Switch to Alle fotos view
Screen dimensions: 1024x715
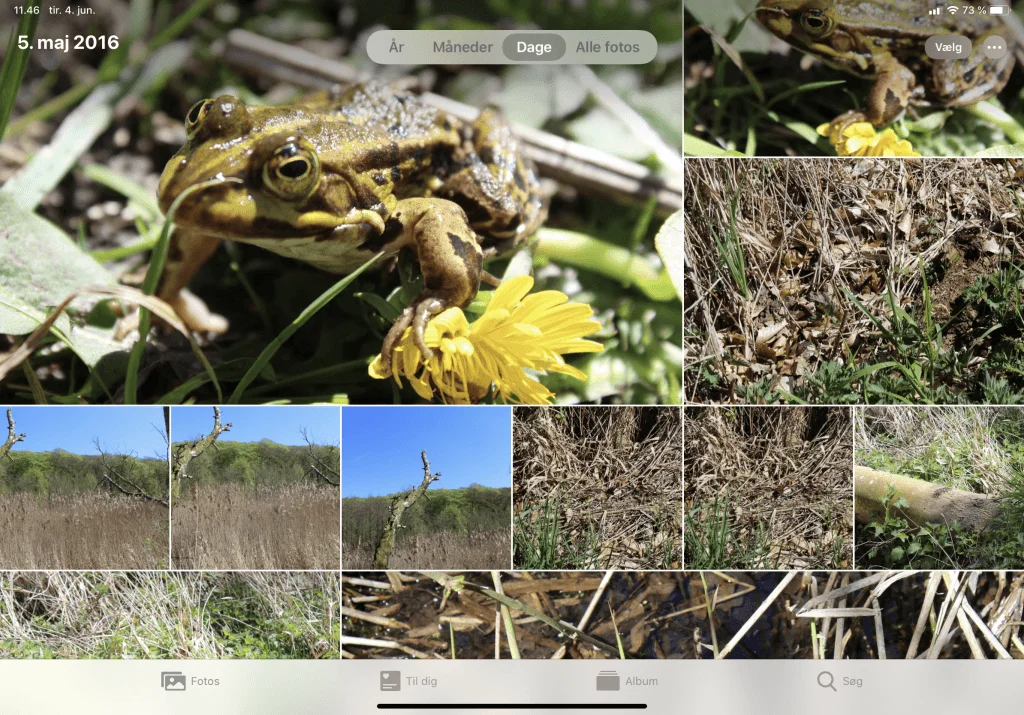[x=607, y=47]
